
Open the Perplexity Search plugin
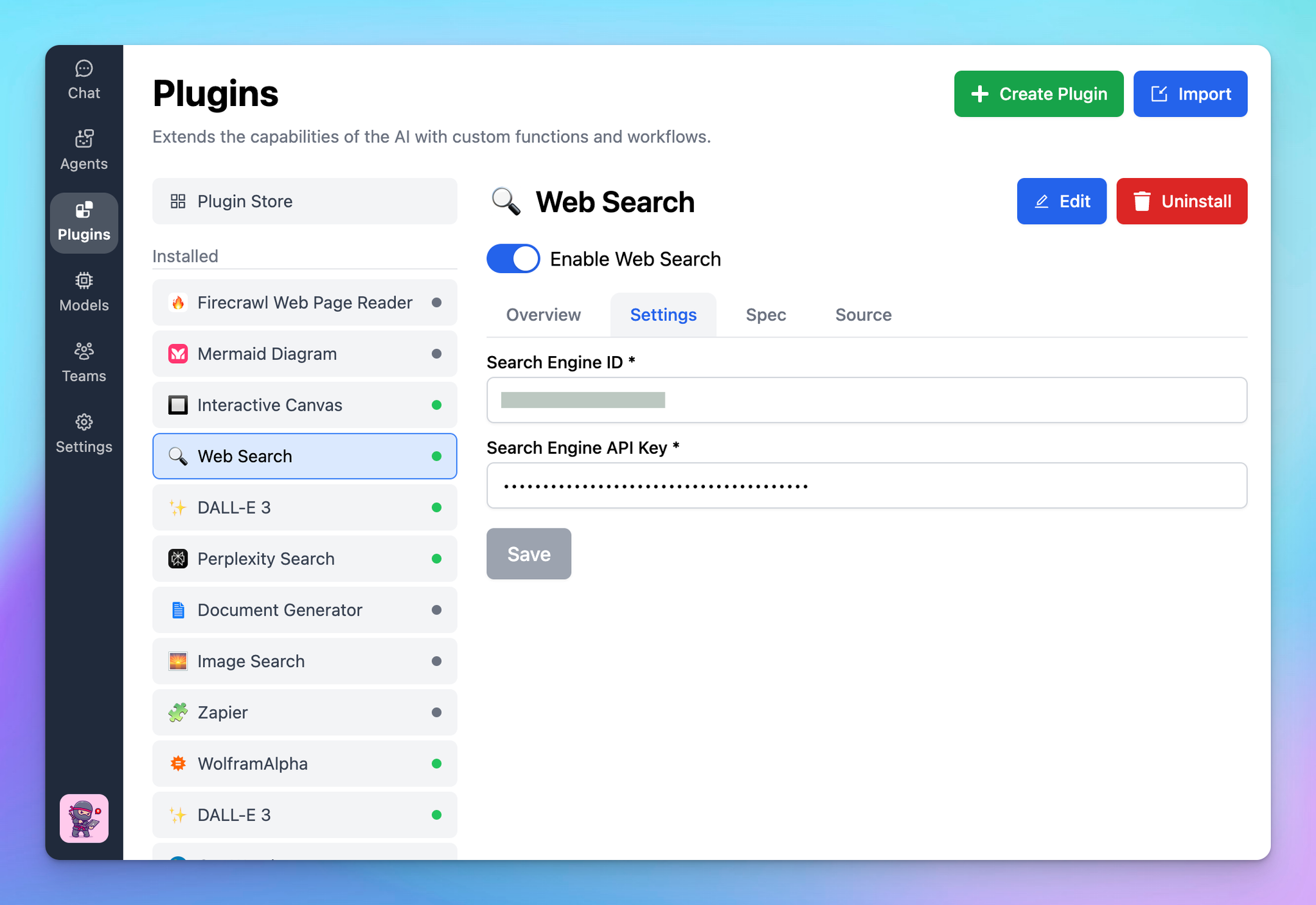point(305,559)
